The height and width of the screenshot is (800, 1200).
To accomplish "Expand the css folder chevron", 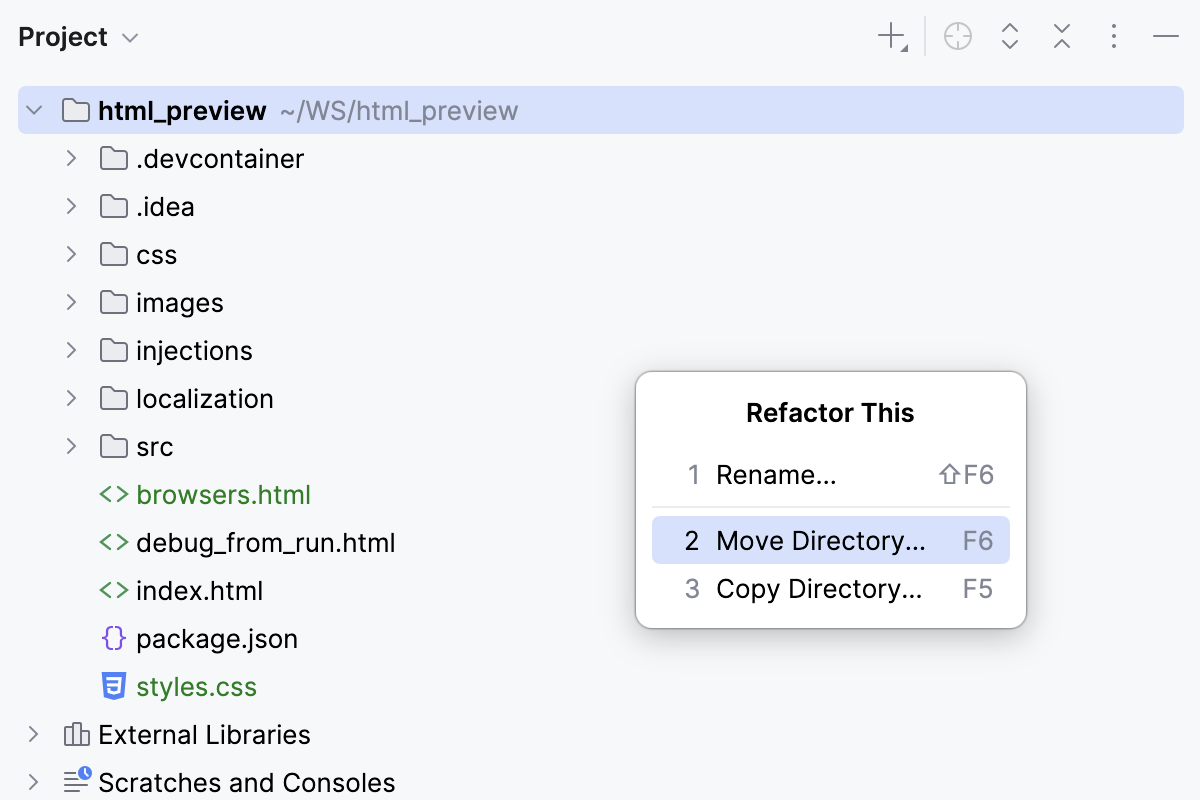I will (71, 254).
